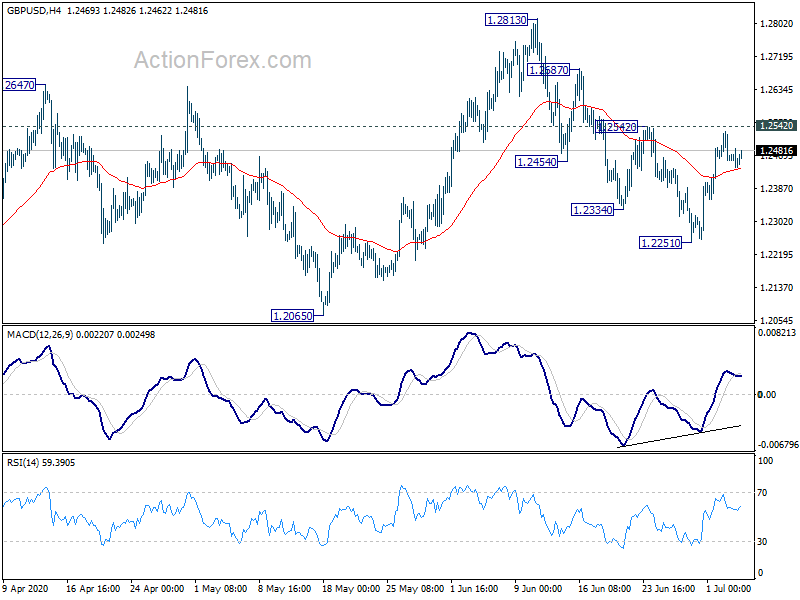Select the black MACD divergence trendline

679,436
